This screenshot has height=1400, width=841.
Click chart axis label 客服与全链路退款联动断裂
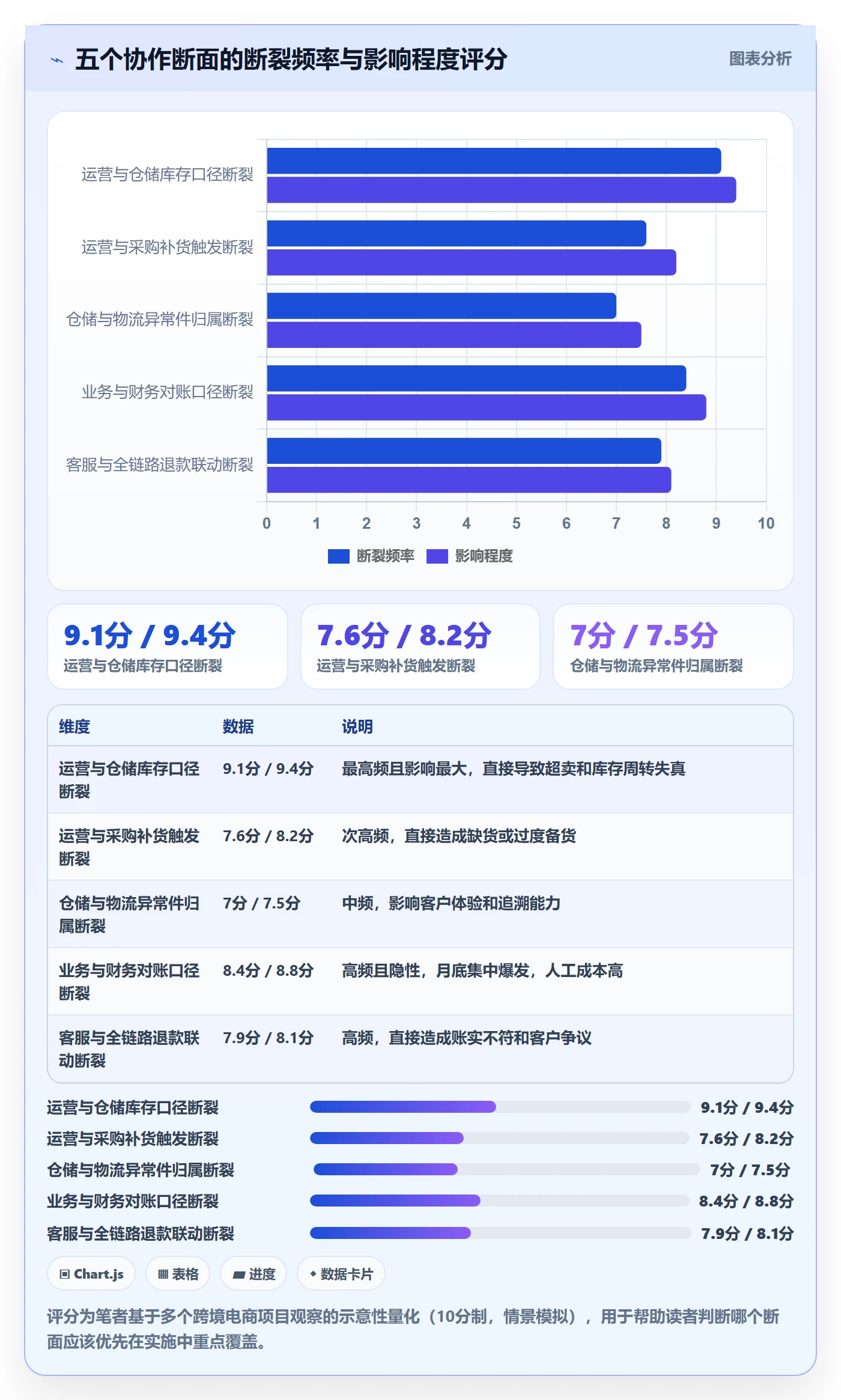click(160, 465)
